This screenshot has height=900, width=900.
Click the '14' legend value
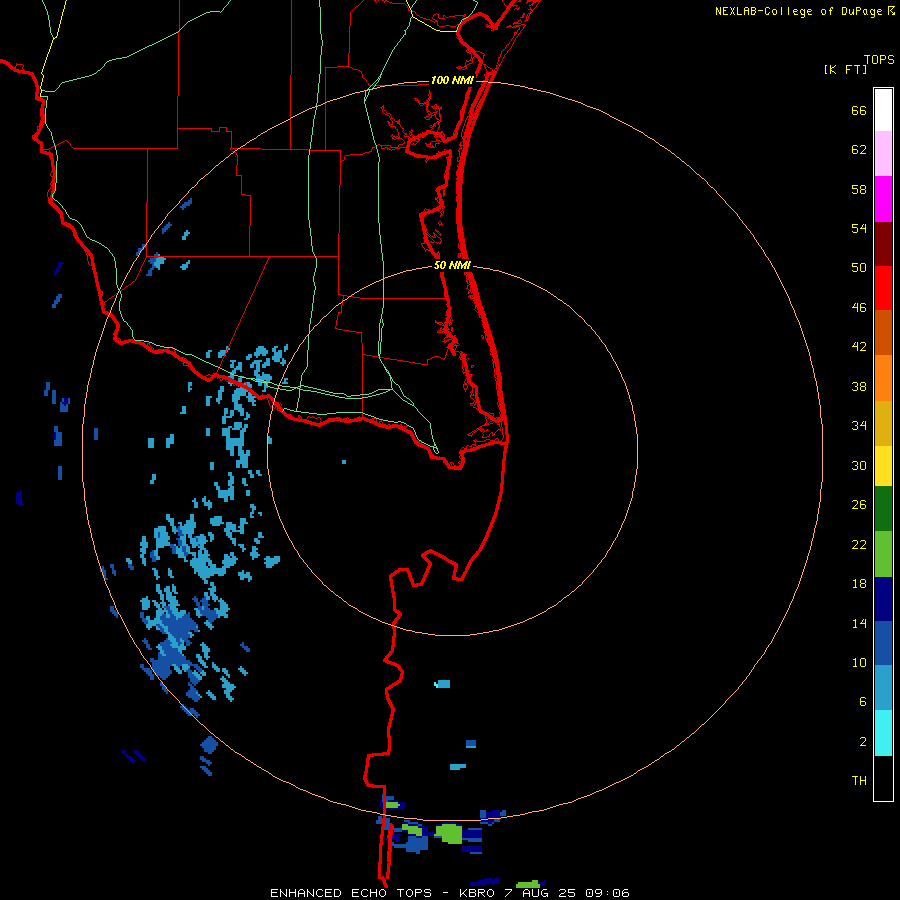(859, 623)
